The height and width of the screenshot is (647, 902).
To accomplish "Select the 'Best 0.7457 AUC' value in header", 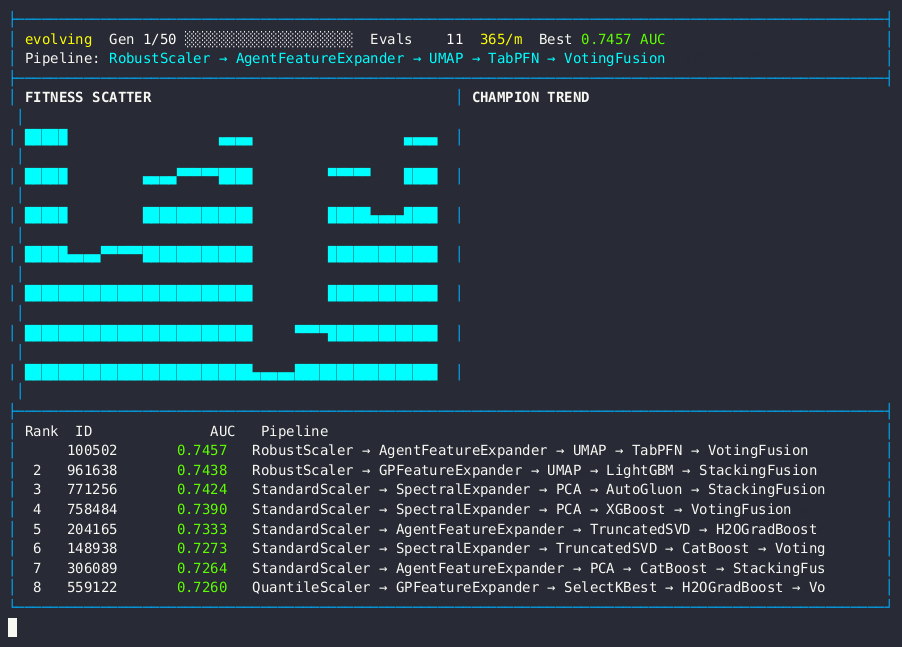I will (602, 39).
